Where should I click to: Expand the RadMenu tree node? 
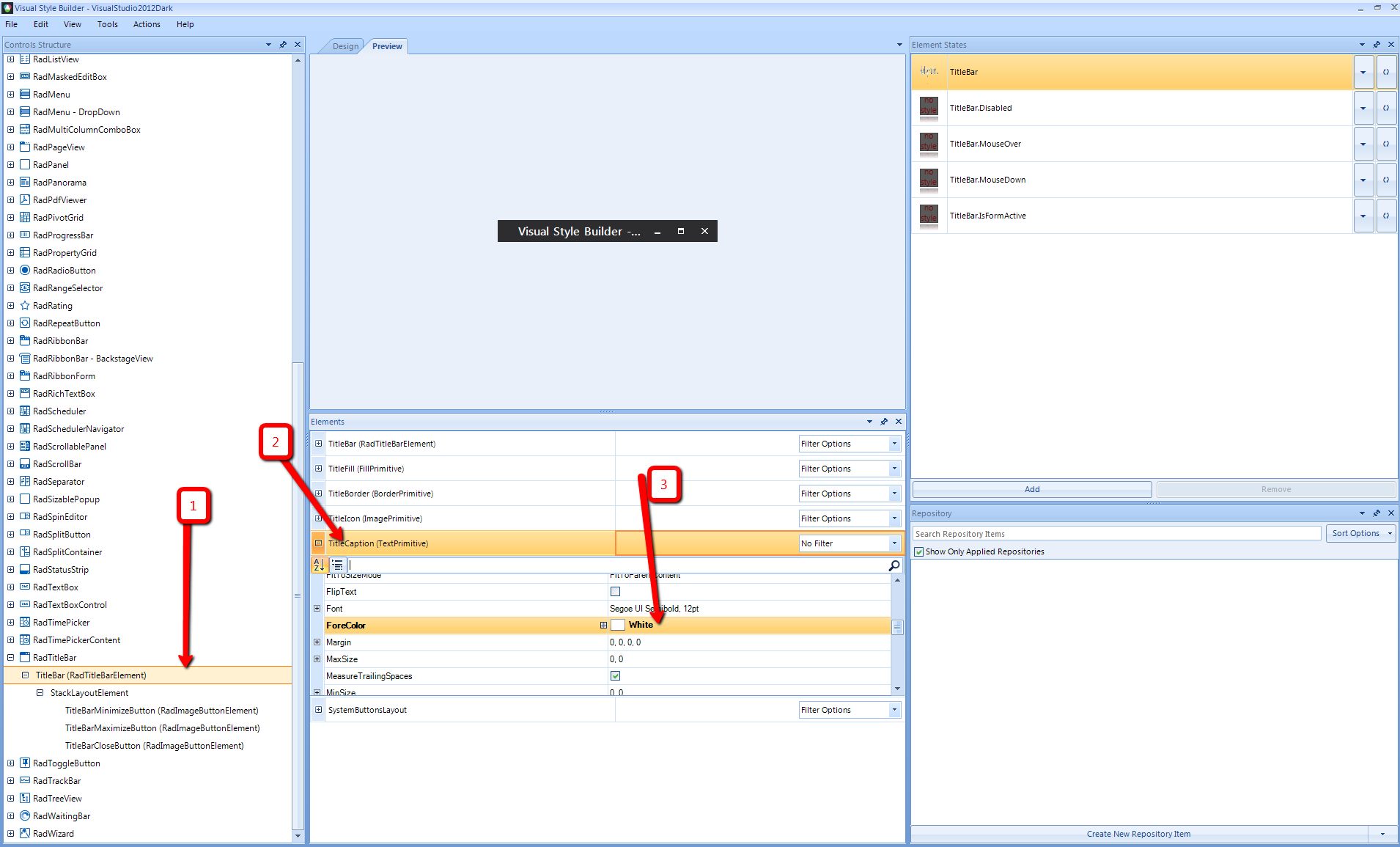pyautogui.click(x=11, y=95)
